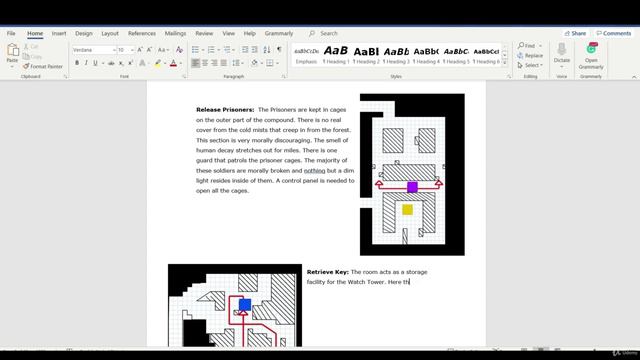Sort the selected text
The image size is (640, 360).
(267, 50)
